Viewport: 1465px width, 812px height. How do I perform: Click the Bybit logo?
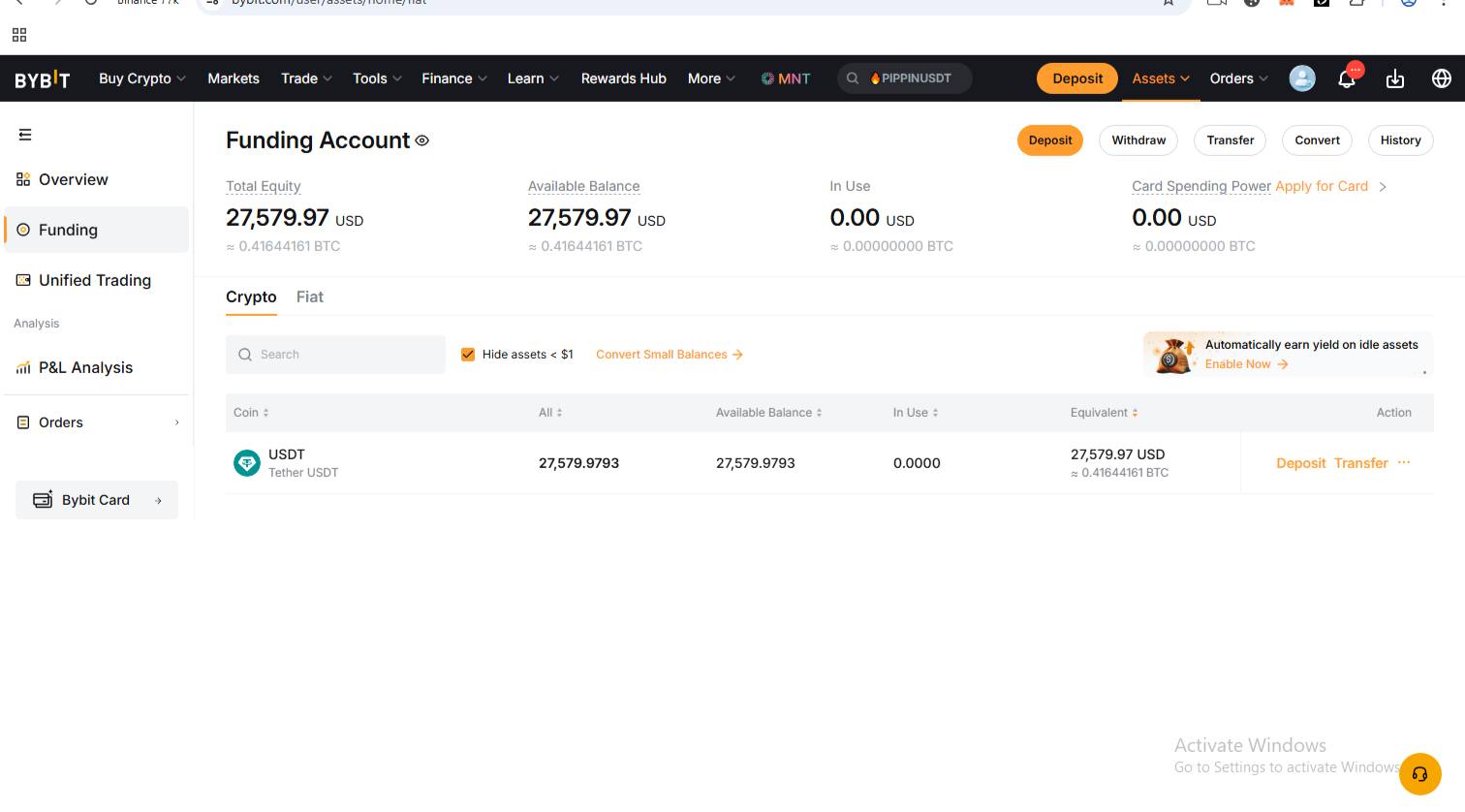tap(43, 79)
